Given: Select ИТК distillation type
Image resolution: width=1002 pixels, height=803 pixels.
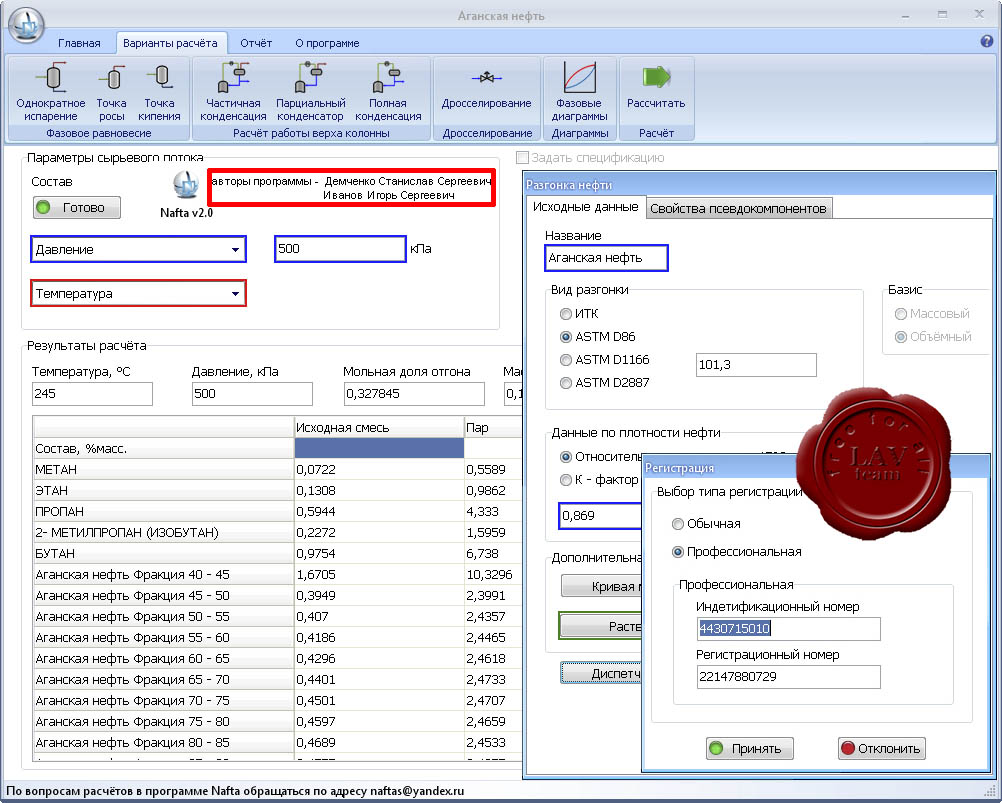Looking at the screenshot, I should [x=566, y=314].
